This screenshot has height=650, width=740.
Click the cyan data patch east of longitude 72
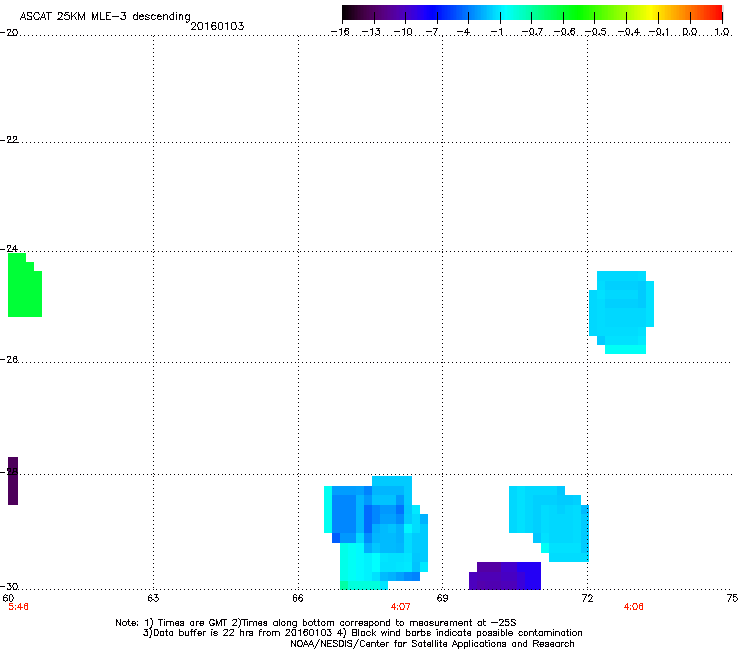click(x=621, y=312)
